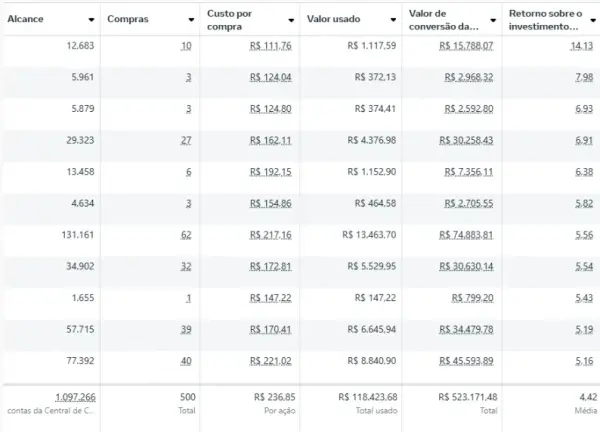Open the purchases value 62
The width and height of the screenshot is (600, 432).
186,235
